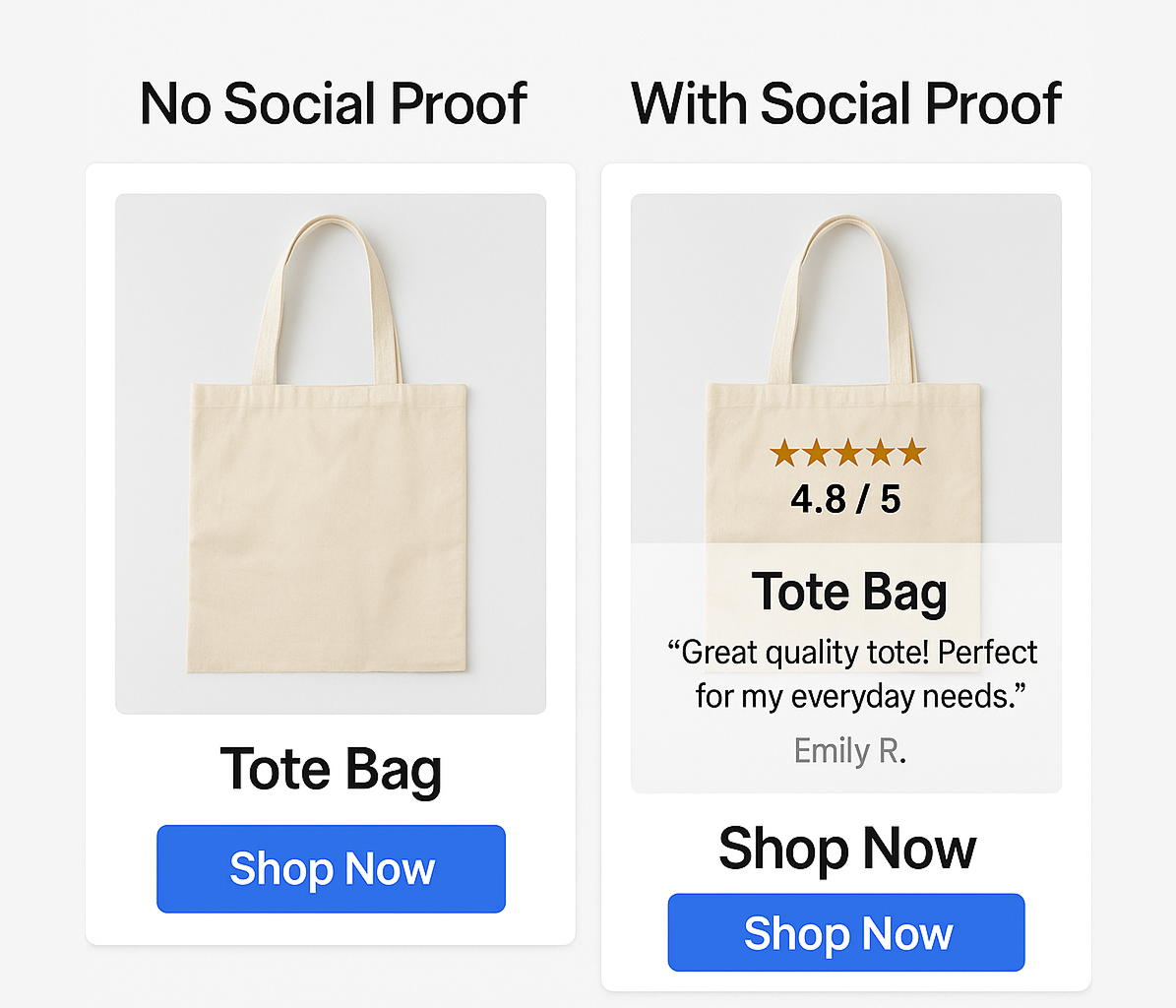Screen dimensions: 1176x1008
Task: Click the last star in the rating display
Action: click(x=913, y=453)
